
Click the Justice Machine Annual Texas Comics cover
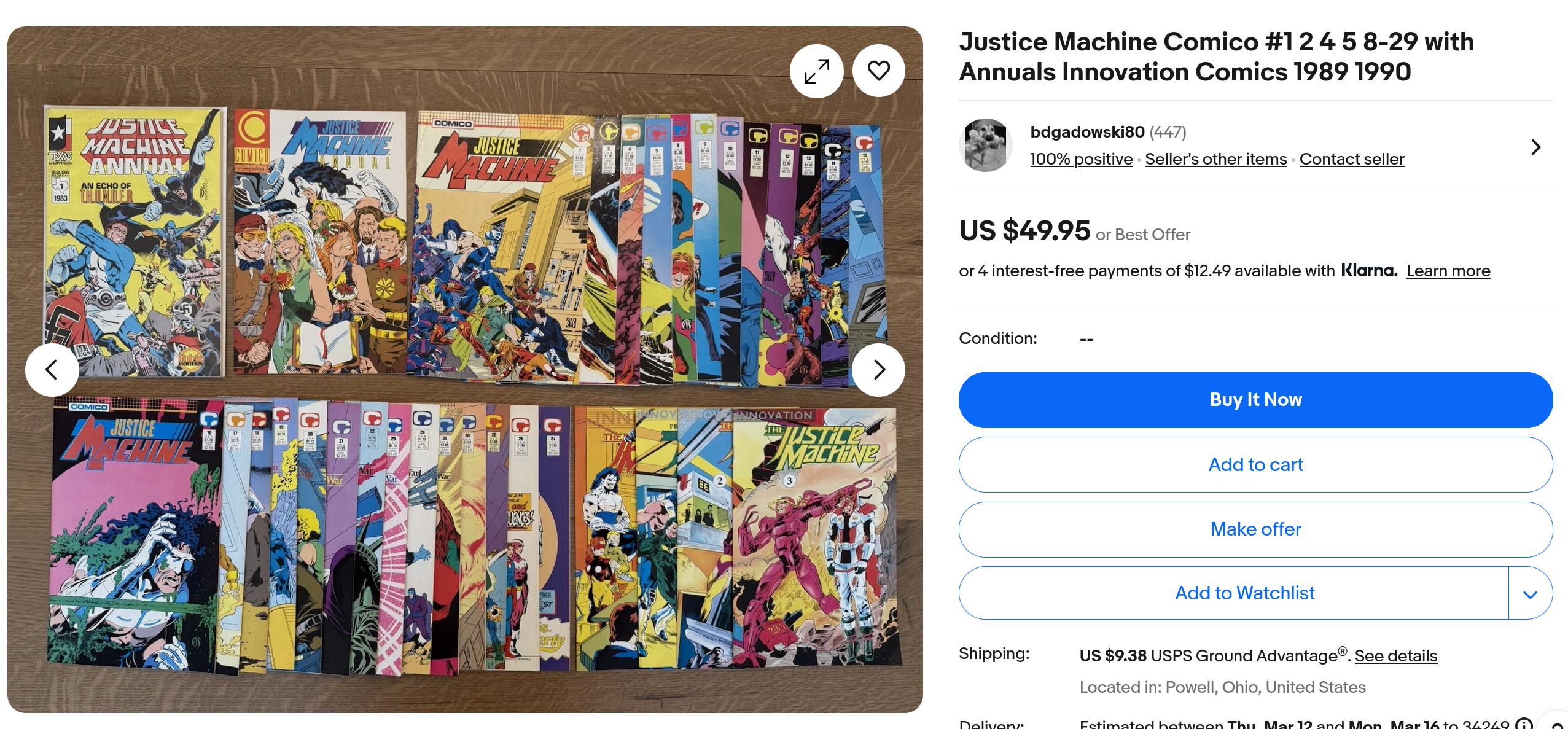tap(134, 241)
